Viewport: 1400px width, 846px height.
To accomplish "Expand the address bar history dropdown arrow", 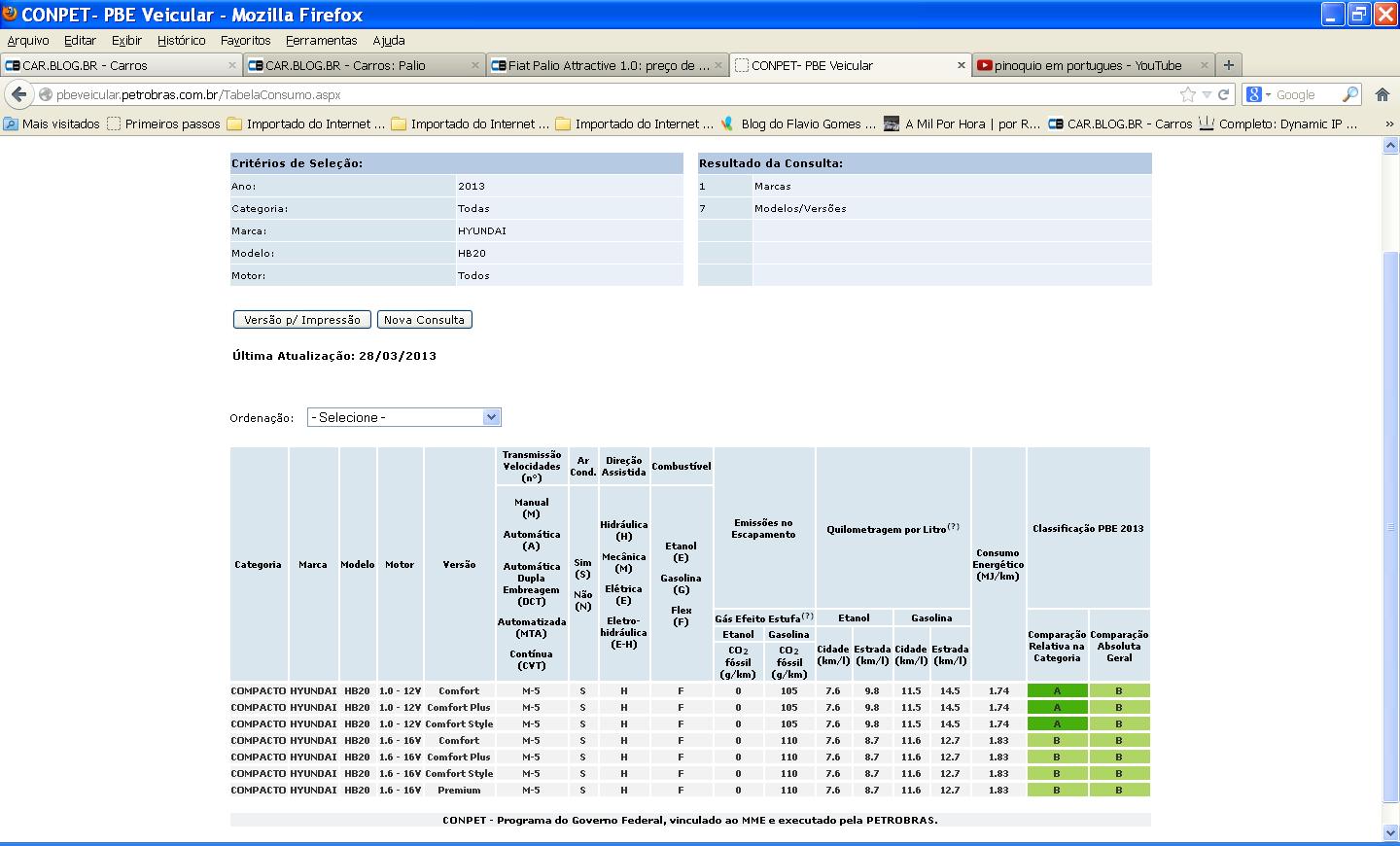I will (x=1207, y=94).
